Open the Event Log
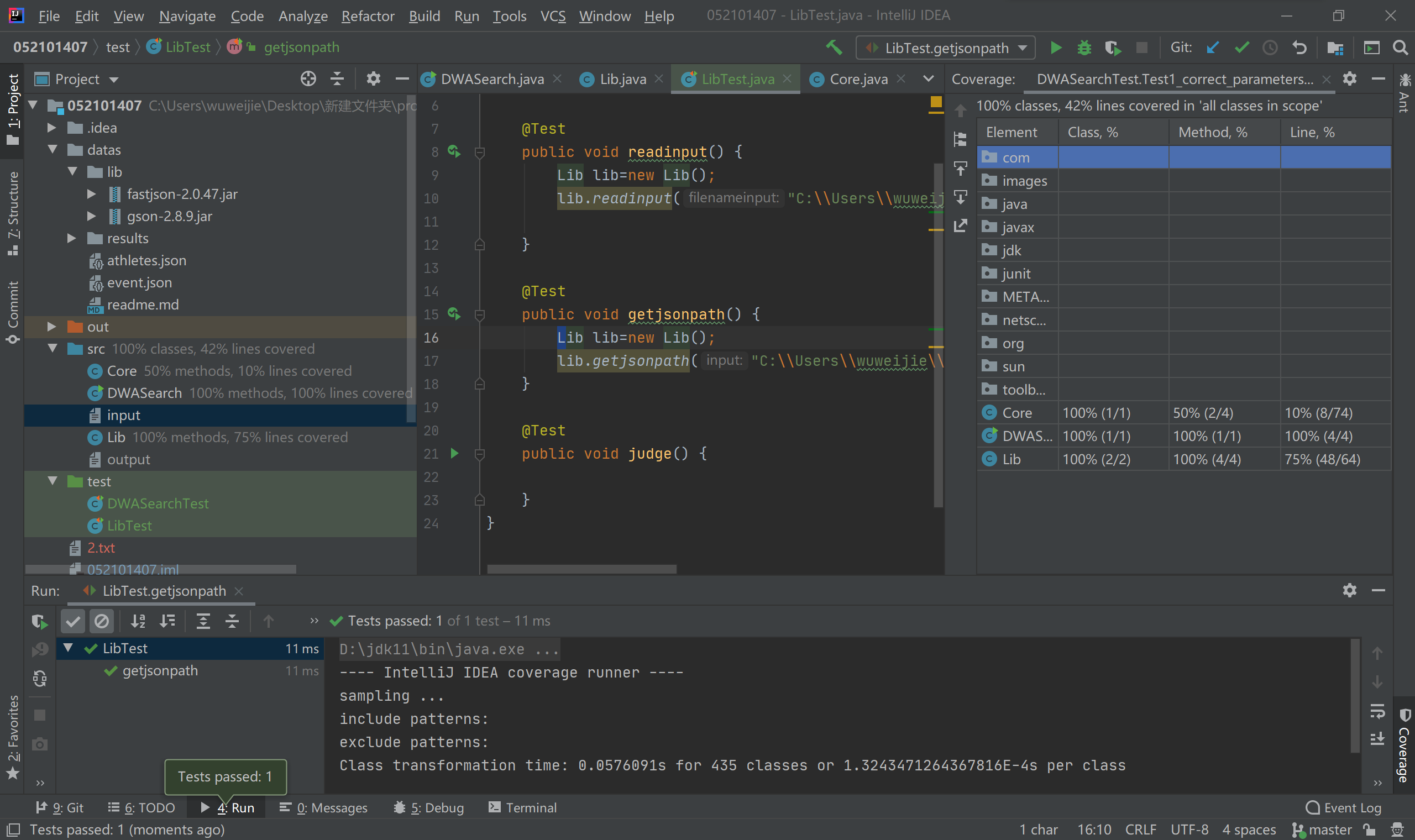 coord(1343,808)
